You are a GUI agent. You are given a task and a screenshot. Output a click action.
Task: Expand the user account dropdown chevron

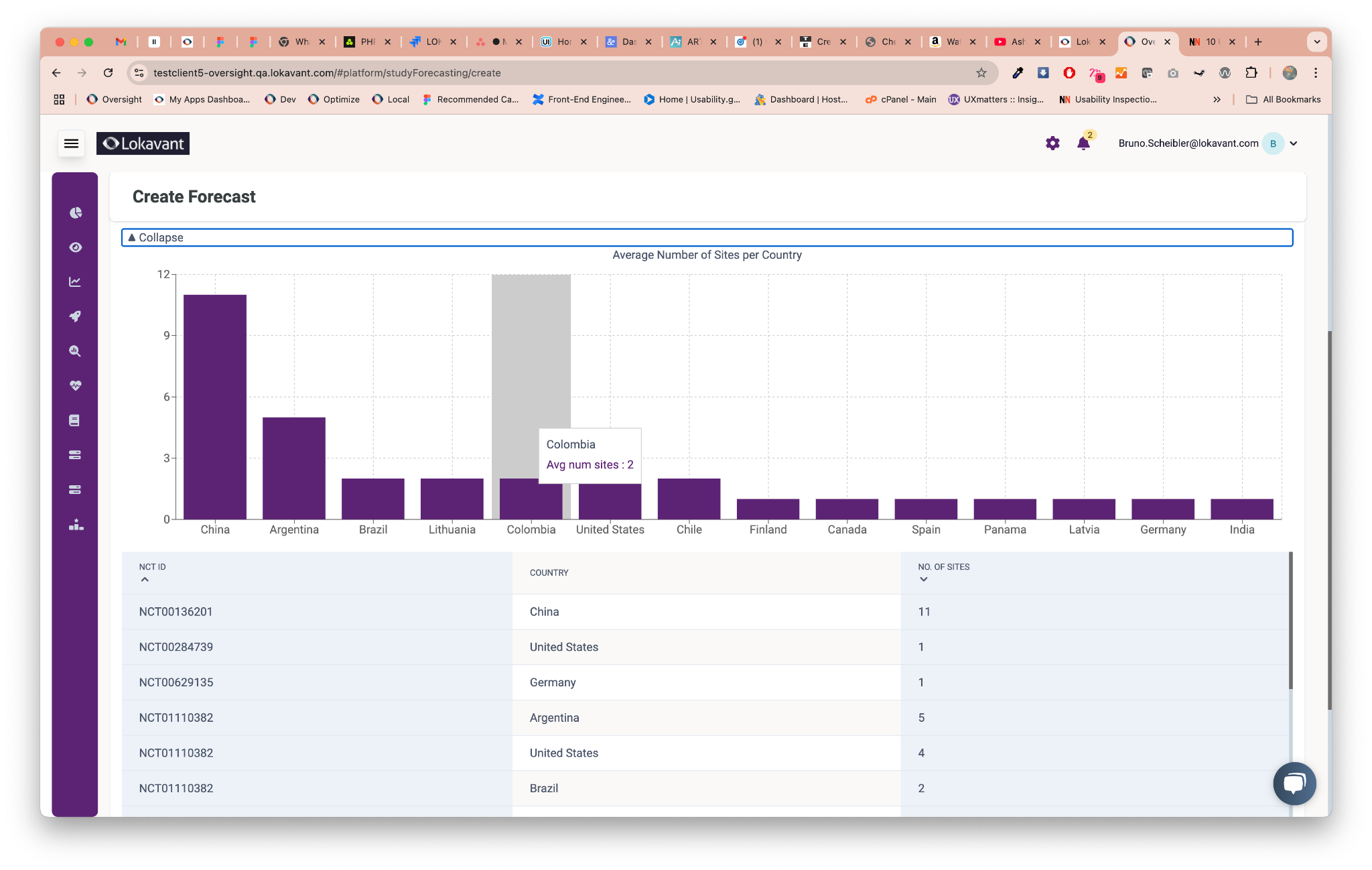(1294, 143)
